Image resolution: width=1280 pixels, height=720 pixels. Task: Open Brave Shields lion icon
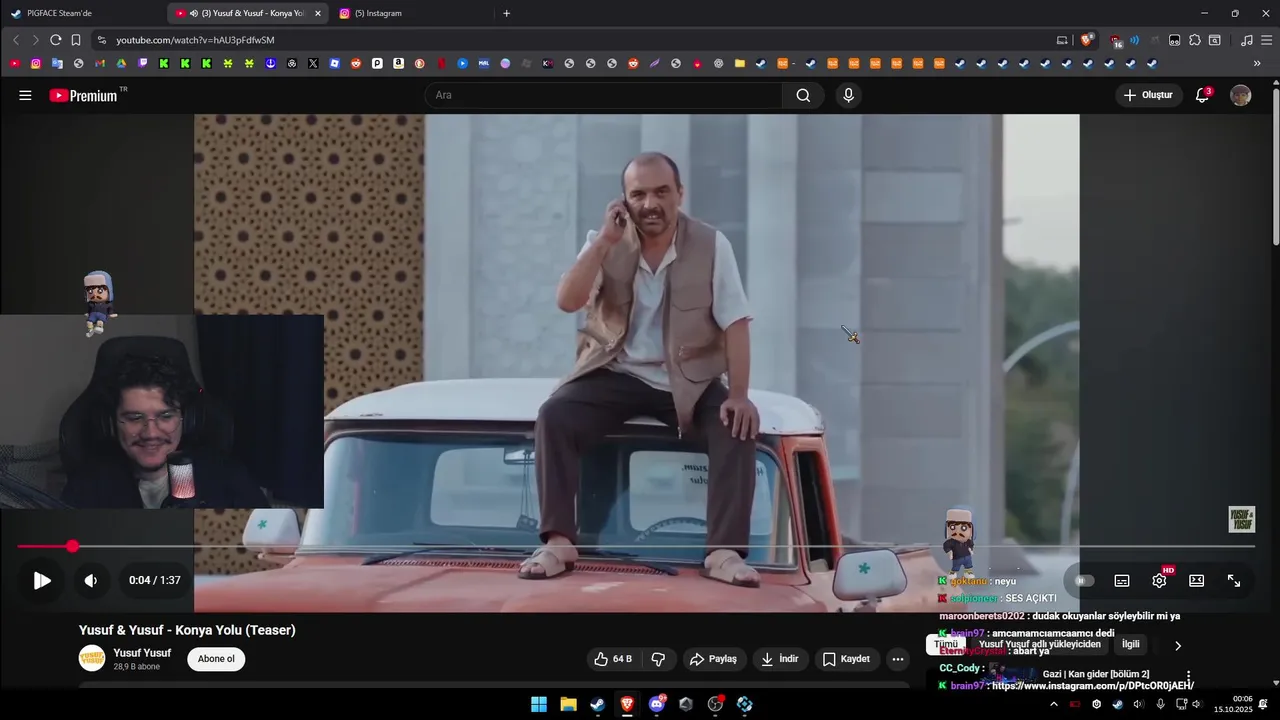tap(1087, 40)
